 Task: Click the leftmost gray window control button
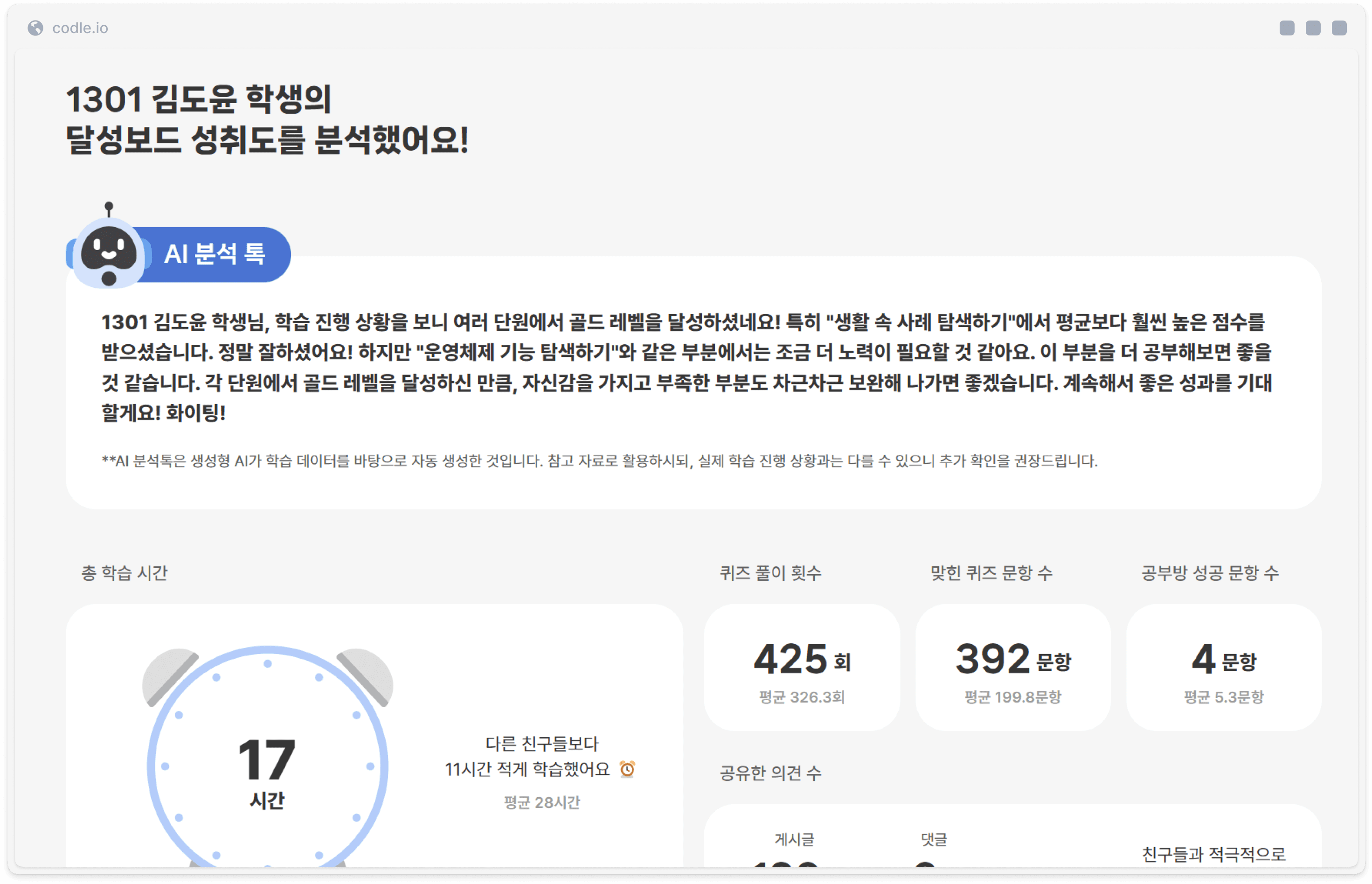[x=1287, y=28]
